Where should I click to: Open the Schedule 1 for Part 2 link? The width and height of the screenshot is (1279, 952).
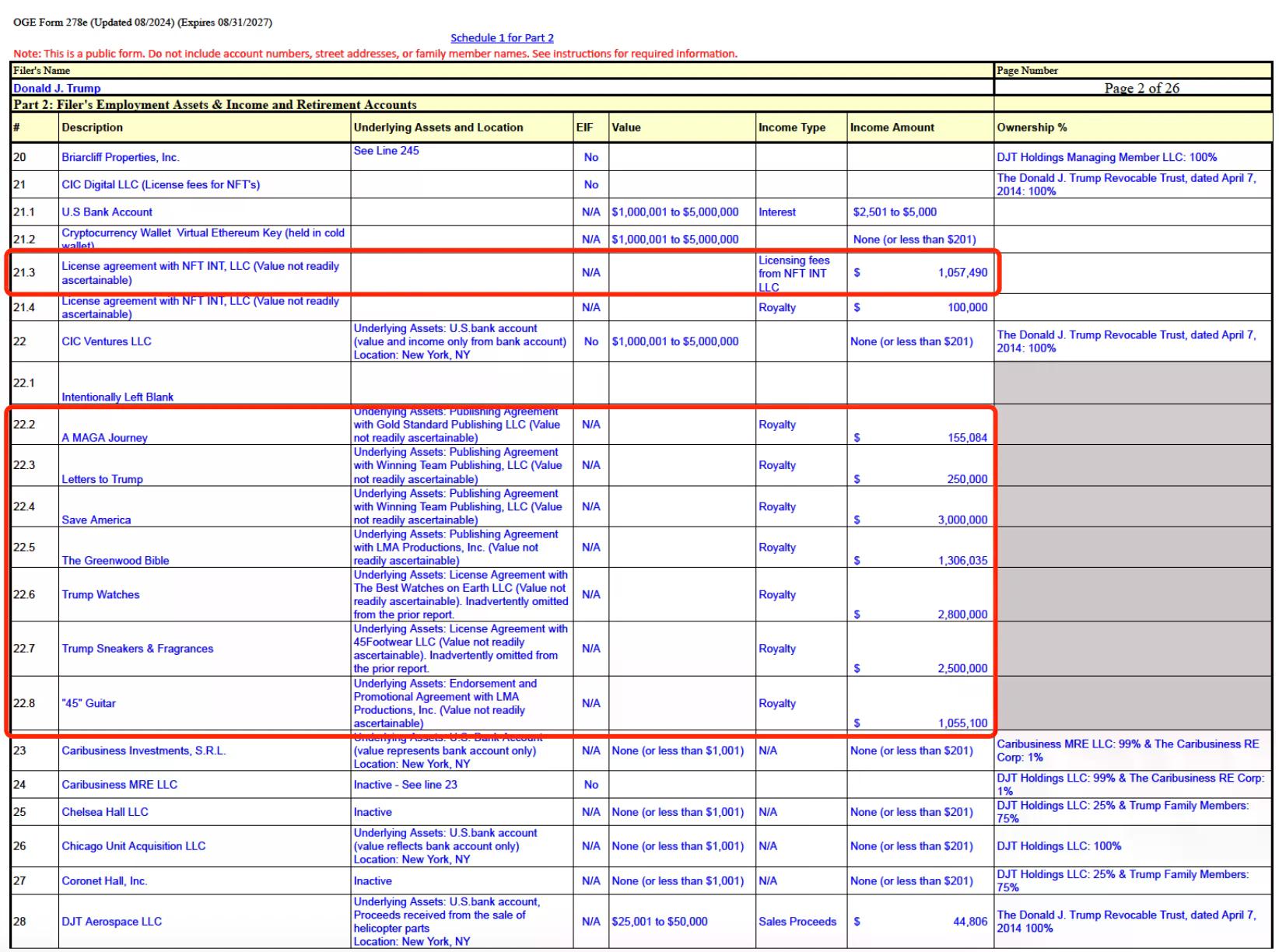pos(502,38)
